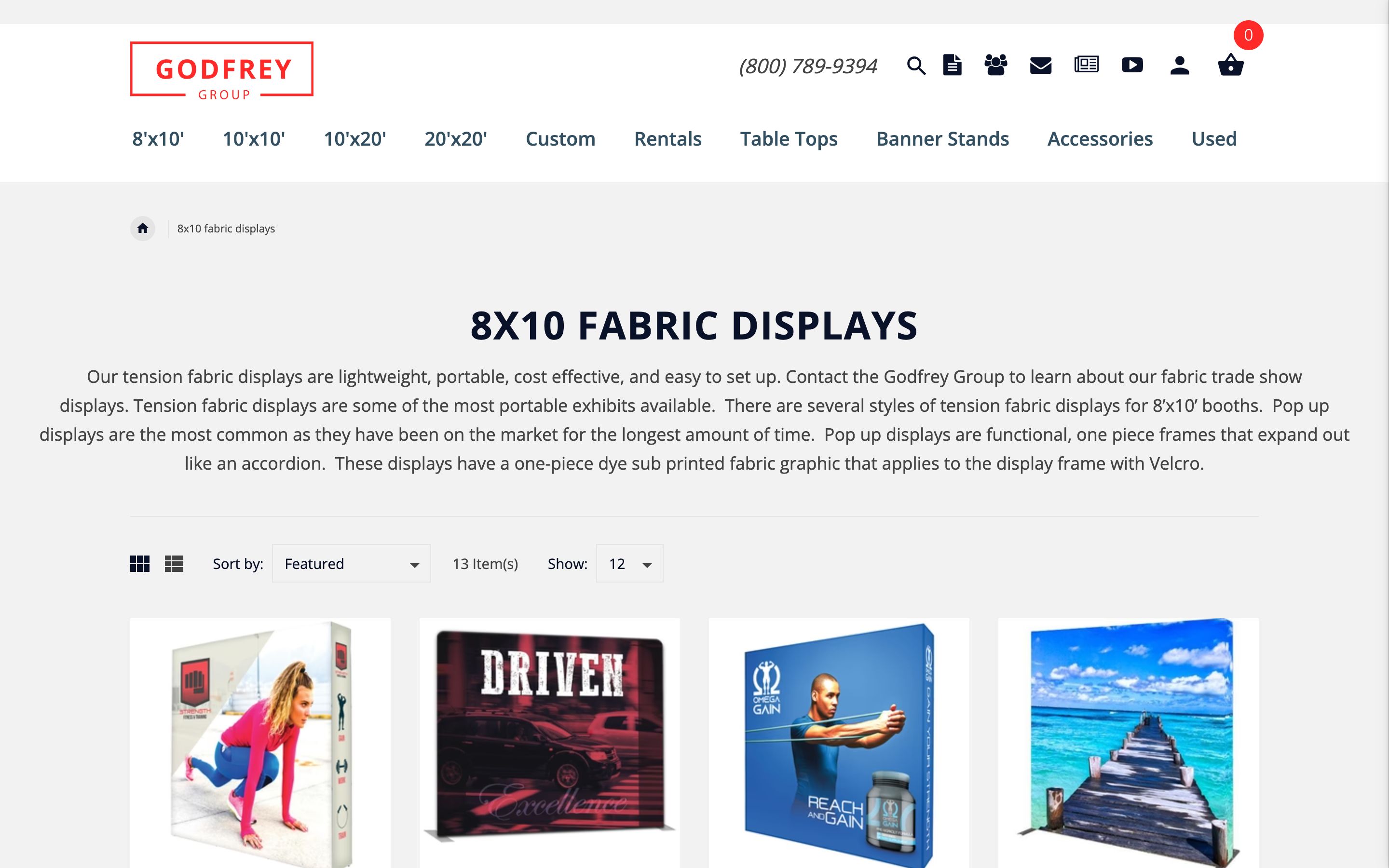Image resolution: width=1389 pixels, height=868 pixels.
Task: Click the envelope contact icon
Action: [1040, 66]
